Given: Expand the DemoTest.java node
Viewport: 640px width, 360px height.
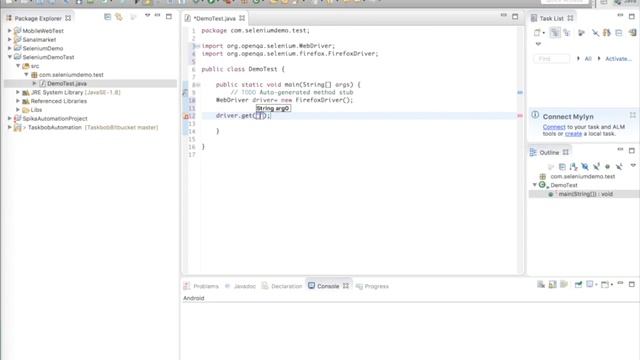Looking at the screenshot, I should pyautogui.click(x=35, y=83).
